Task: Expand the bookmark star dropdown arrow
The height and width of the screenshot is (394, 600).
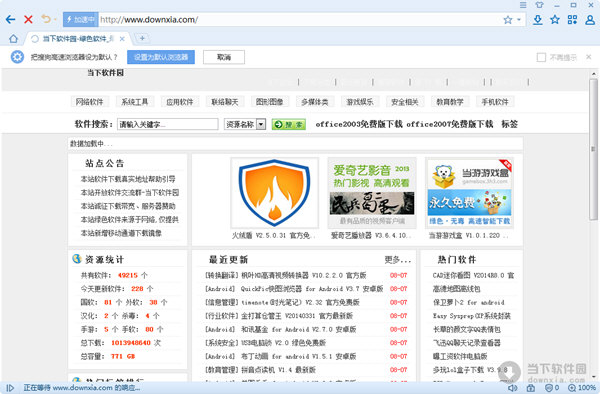Action: pos(519,20)
